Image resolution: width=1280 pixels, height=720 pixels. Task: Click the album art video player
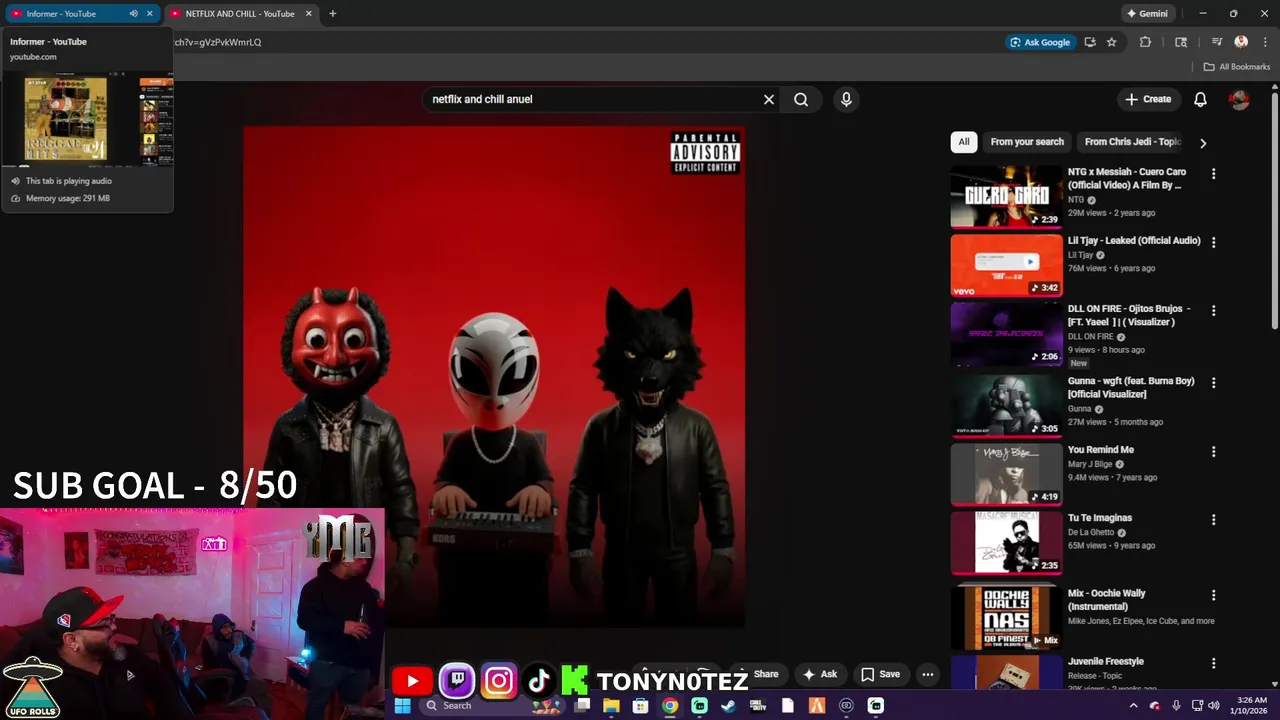pos(494,377)
